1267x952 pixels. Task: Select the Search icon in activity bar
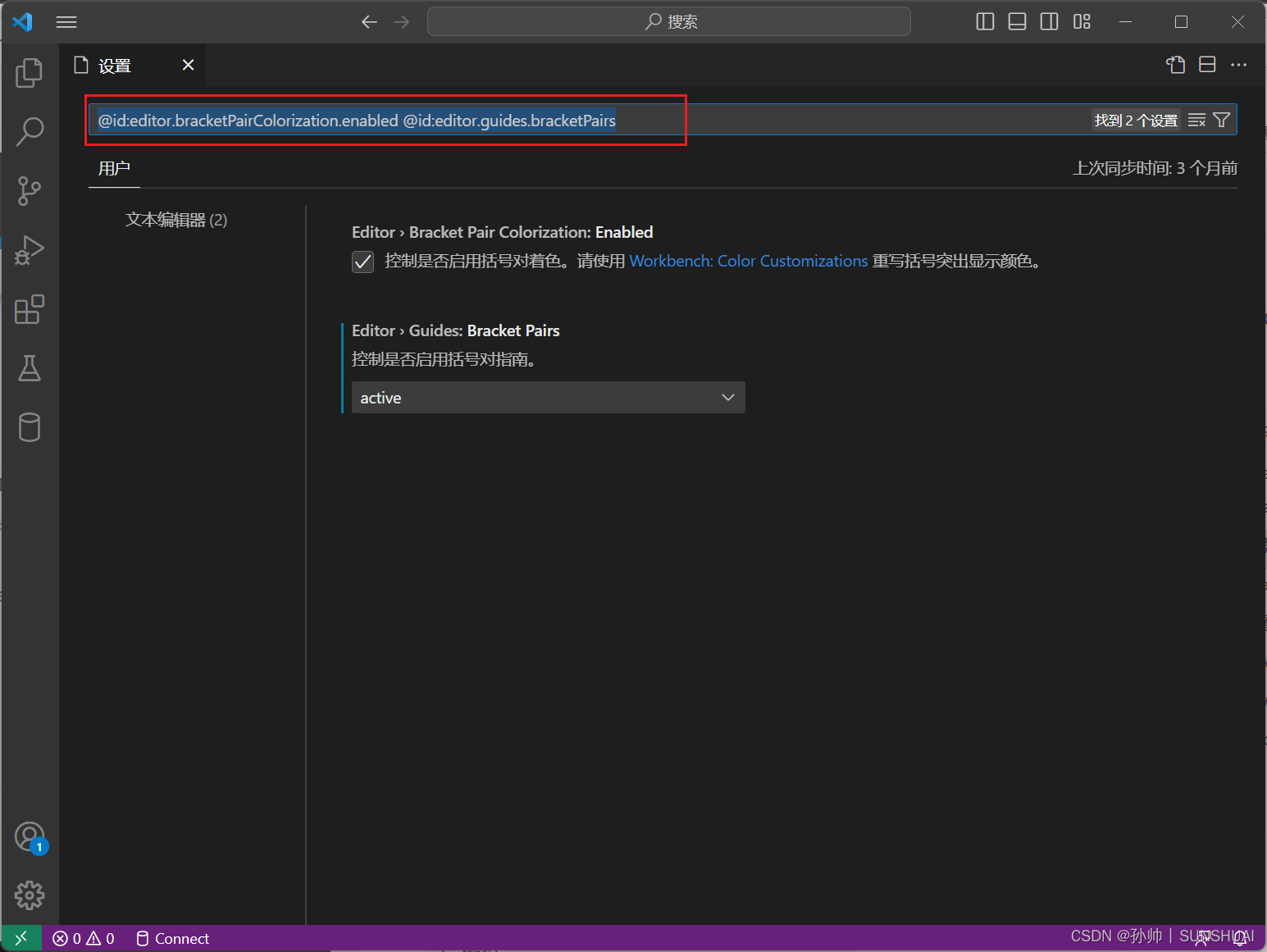point(30,131)
